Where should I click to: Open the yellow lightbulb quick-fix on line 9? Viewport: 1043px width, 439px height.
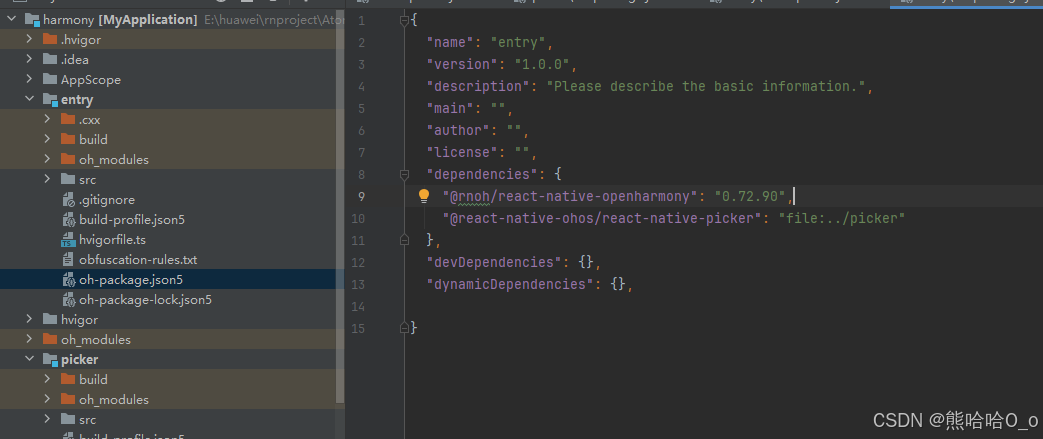[x=424, y=196]
